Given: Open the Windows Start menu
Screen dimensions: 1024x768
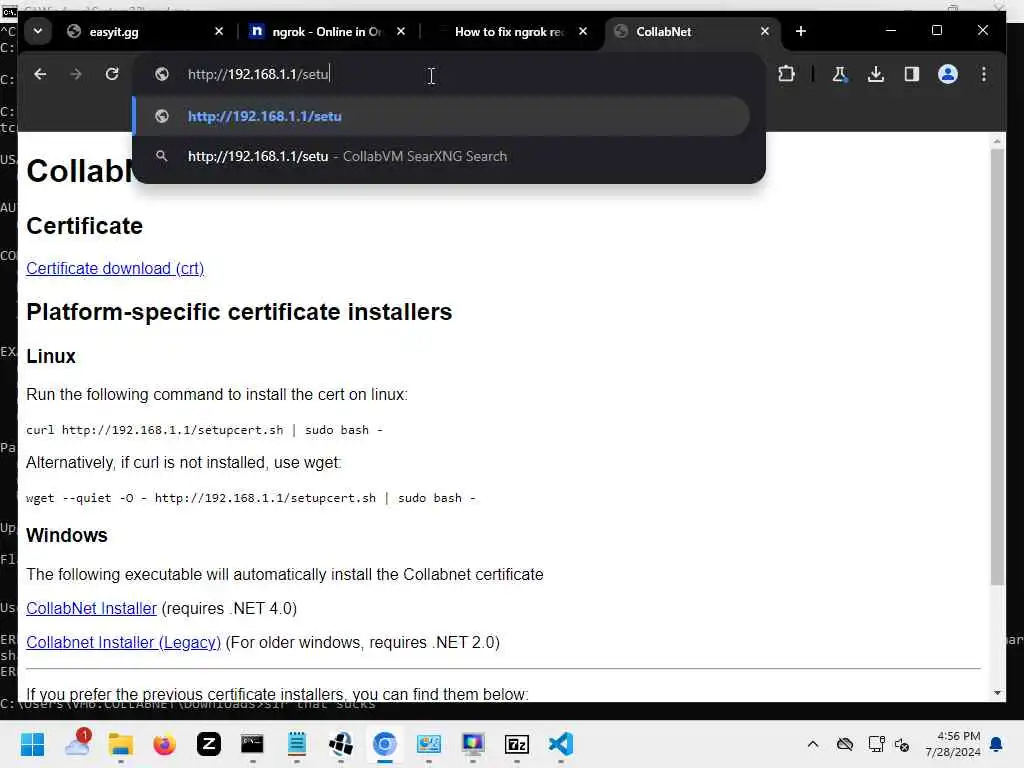Looking at the screenshot, I should point(33,744).
